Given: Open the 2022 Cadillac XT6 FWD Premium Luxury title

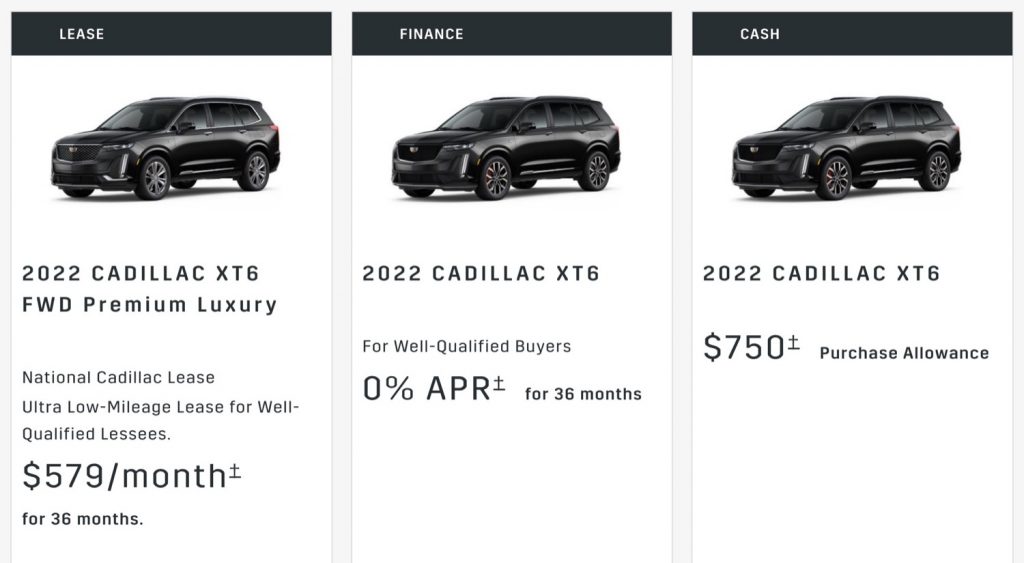Looking at the screenshot, I should pos(150,289).
